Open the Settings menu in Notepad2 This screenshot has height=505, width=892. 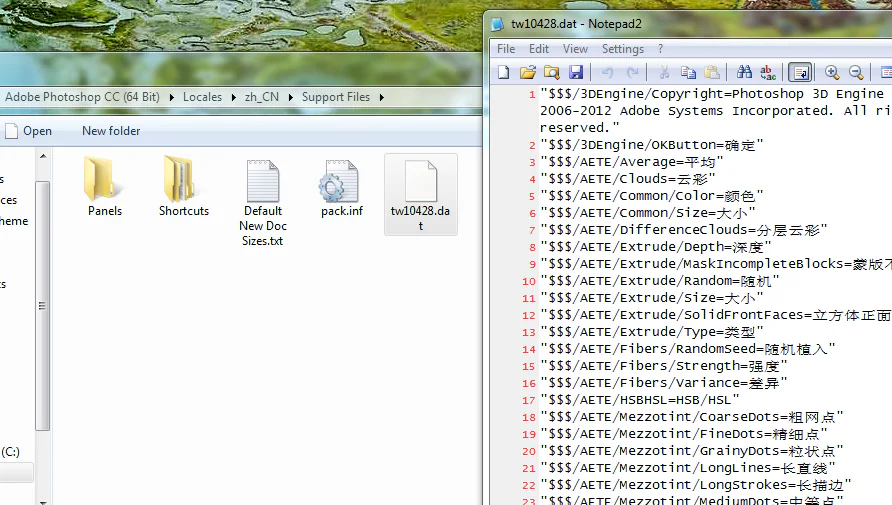[x=622, y=48]
